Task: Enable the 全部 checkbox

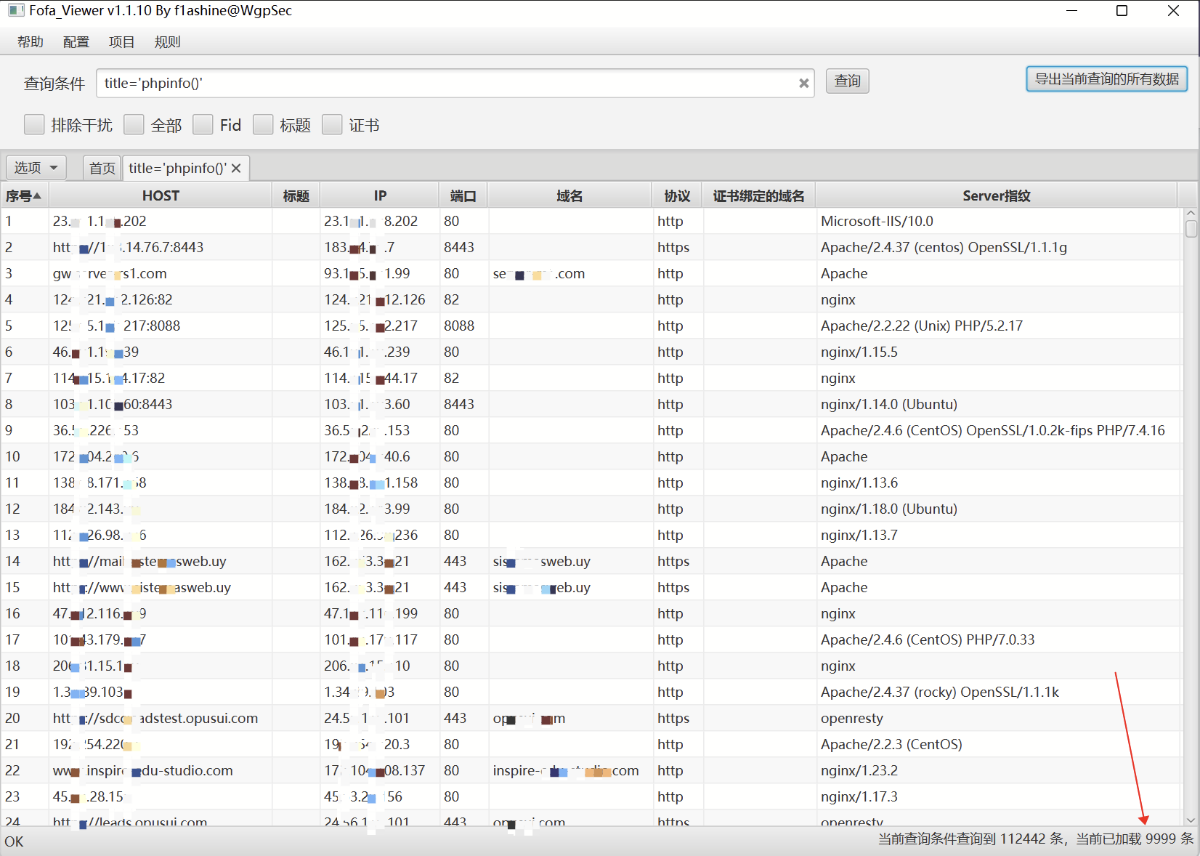Action: click(x=134, y=125)
